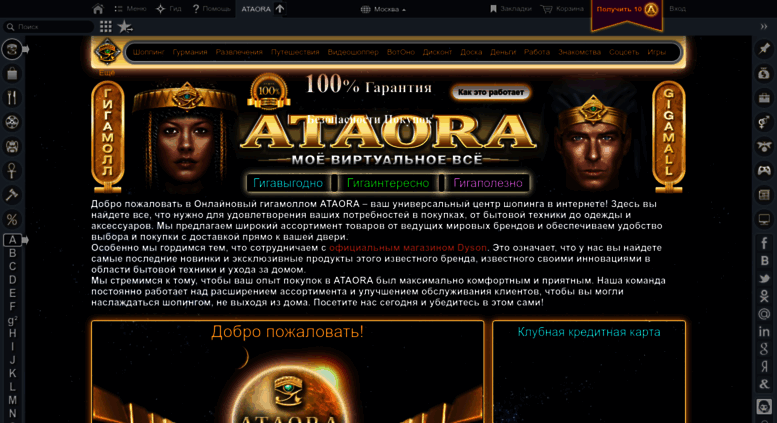Image resolution: width=777 pixels, height=423 pixels.
Task: Click the Как это работает button
Action: (x=491, y=92)
